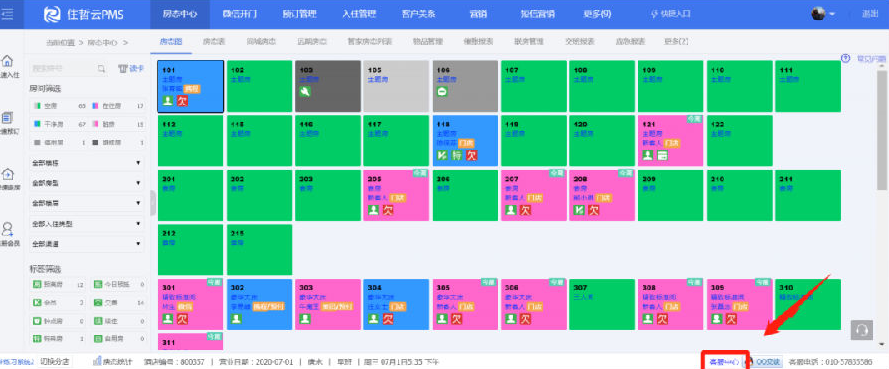Click the guest icon in room 121
Viewport: 889px width, 369px height.
[x=648, y=155]
